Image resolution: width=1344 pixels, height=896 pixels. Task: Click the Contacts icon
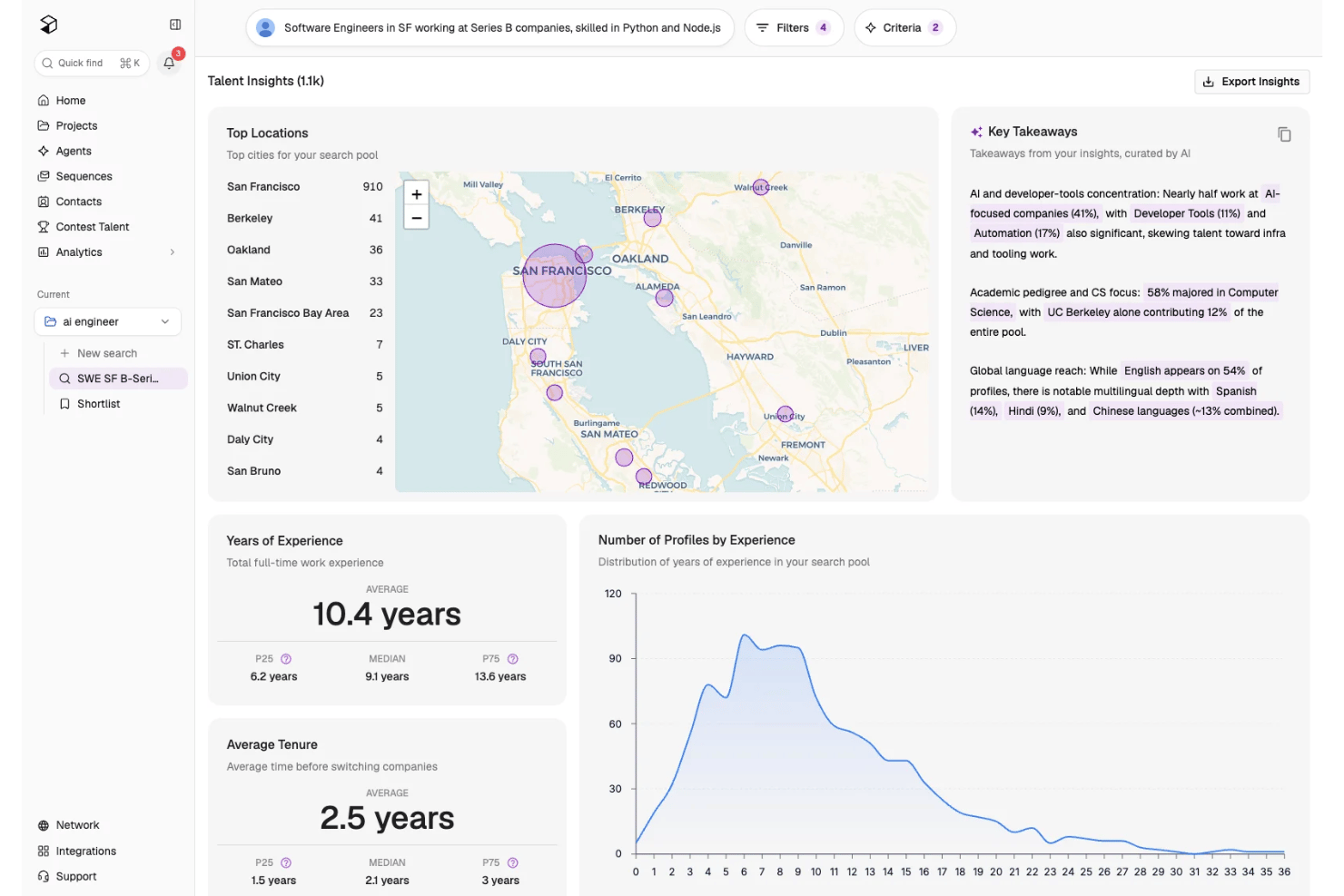point(44,202)
